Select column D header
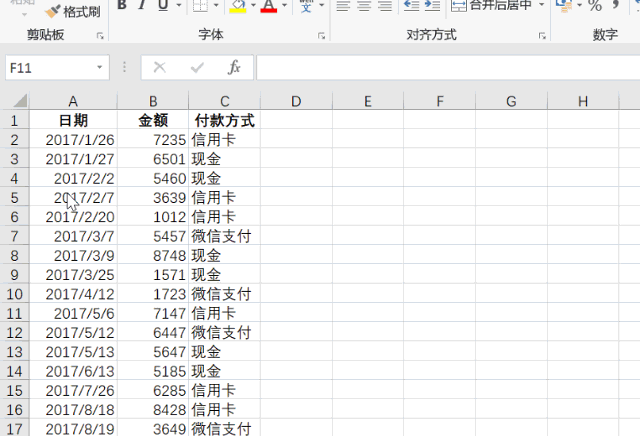The height and width of the screenshot is (436, 640). click(296, 101)
